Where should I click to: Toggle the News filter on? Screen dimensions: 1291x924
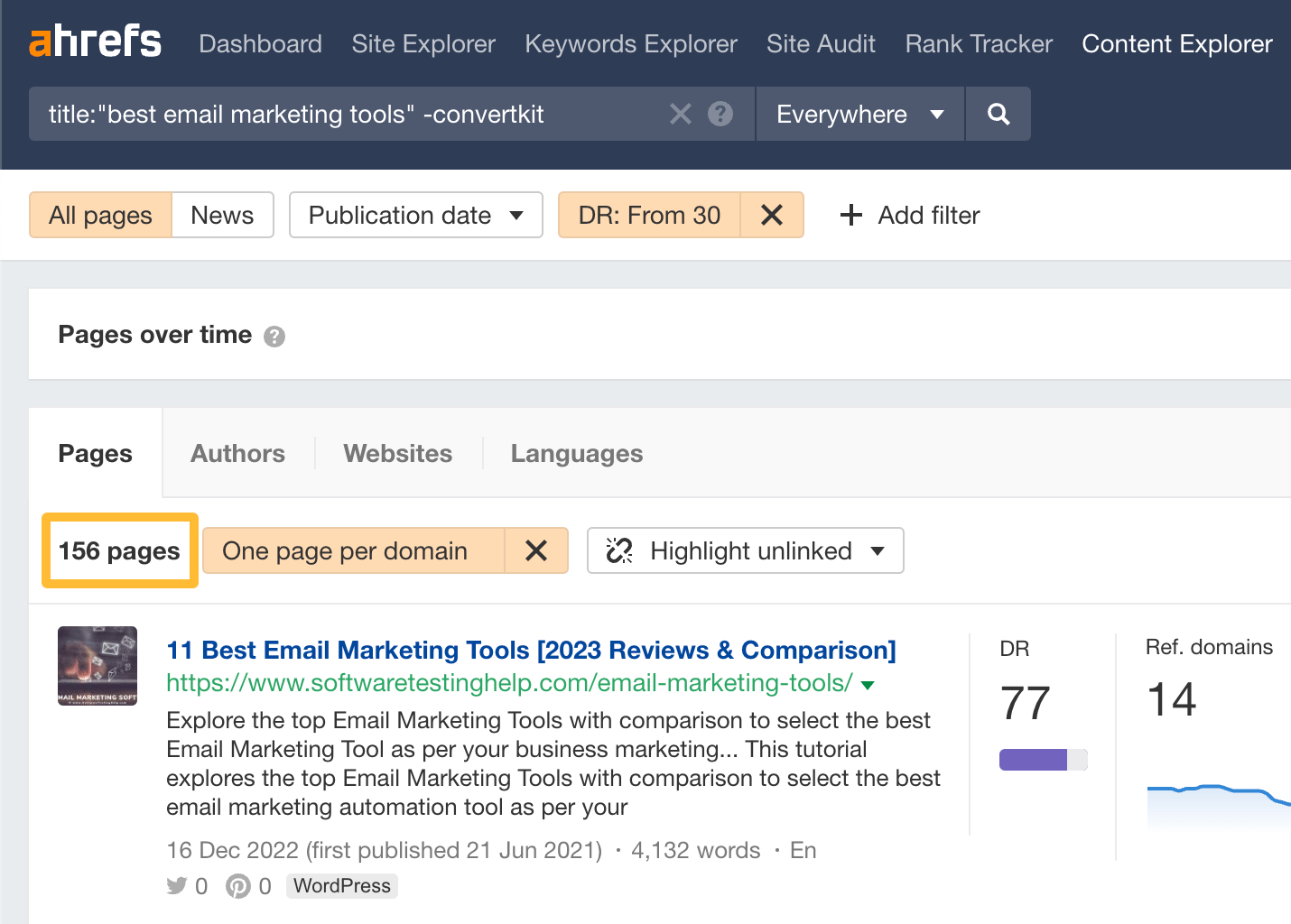pyautogui.click(x=222, y=215)
